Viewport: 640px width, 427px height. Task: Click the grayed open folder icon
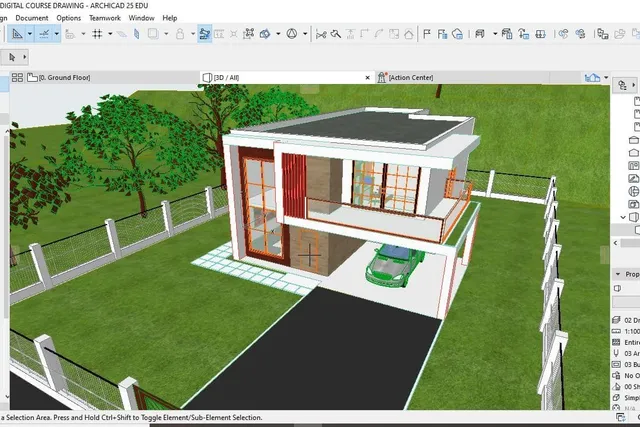(x=620, y=34)
